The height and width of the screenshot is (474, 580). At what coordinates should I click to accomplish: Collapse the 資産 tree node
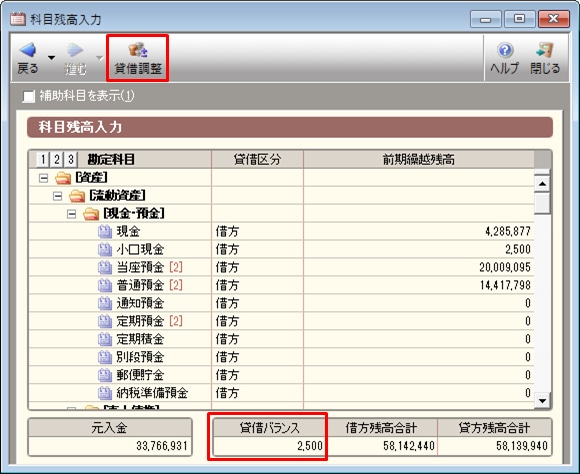pos(44,178)
